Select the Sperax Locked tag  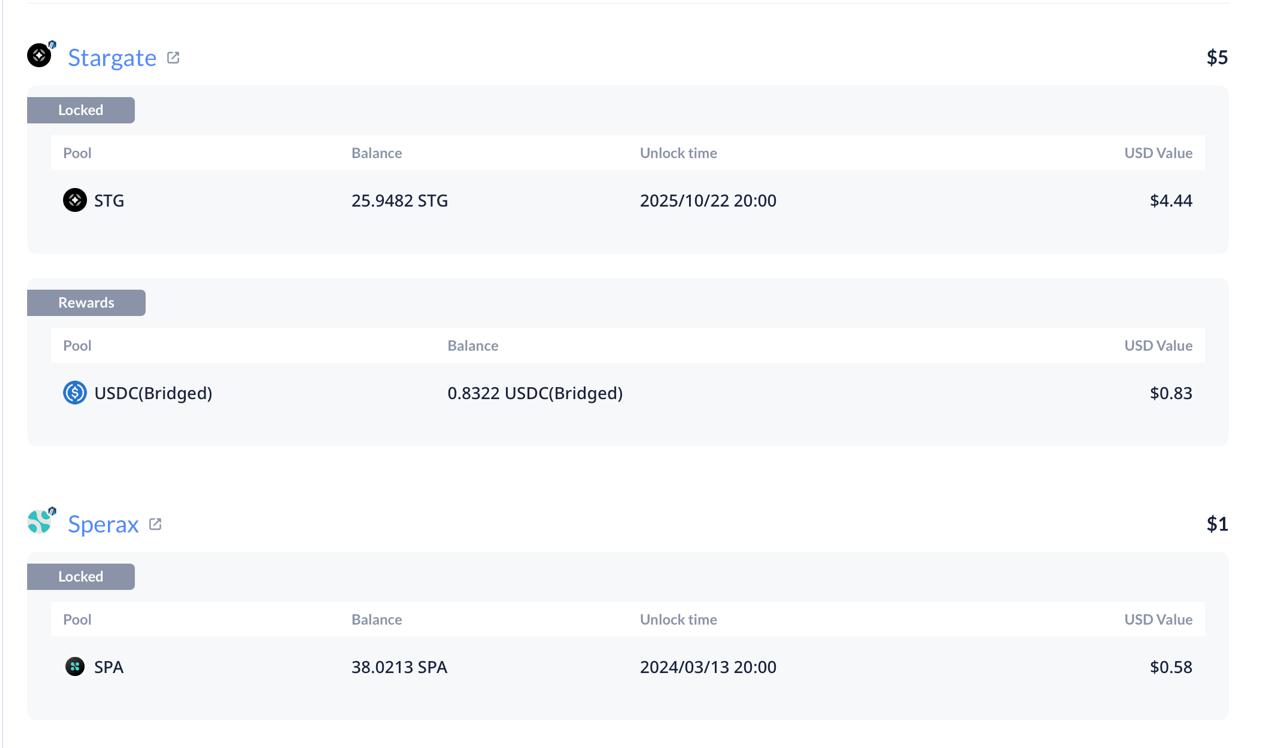[81, 576]
